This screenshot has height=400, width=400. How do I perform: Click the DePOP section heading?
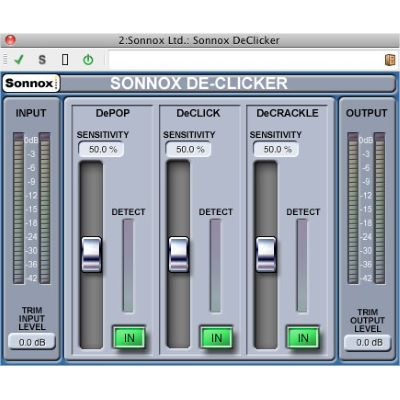tap(113, 113)
